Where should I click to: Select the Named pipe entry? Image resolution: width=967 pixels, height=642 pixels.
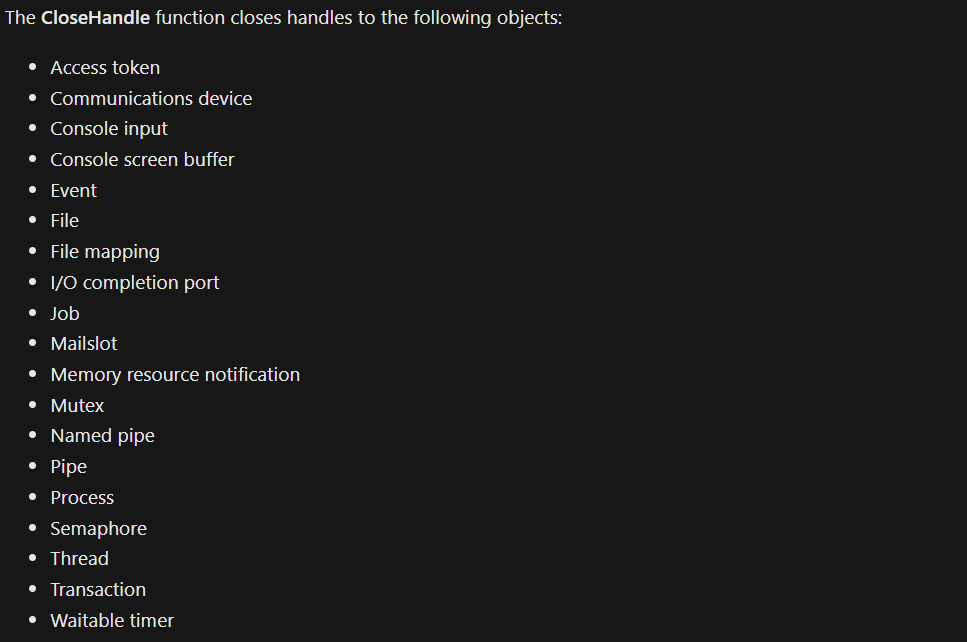[102, 435]
